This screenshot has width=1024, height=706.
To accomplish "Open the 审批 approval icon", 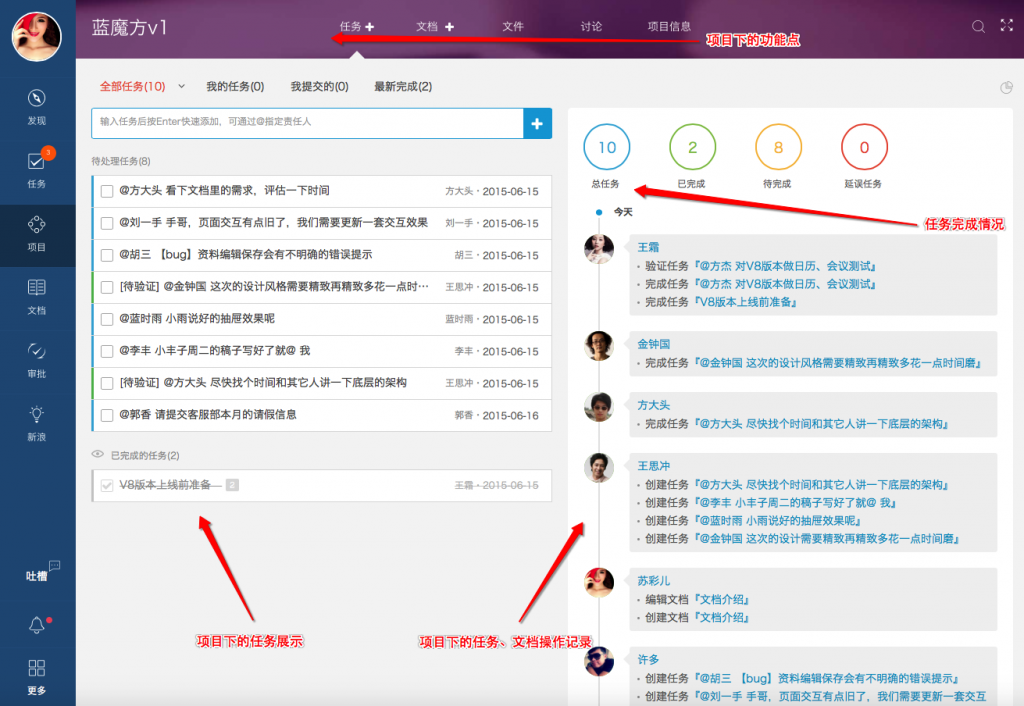I will pos(37,351).
